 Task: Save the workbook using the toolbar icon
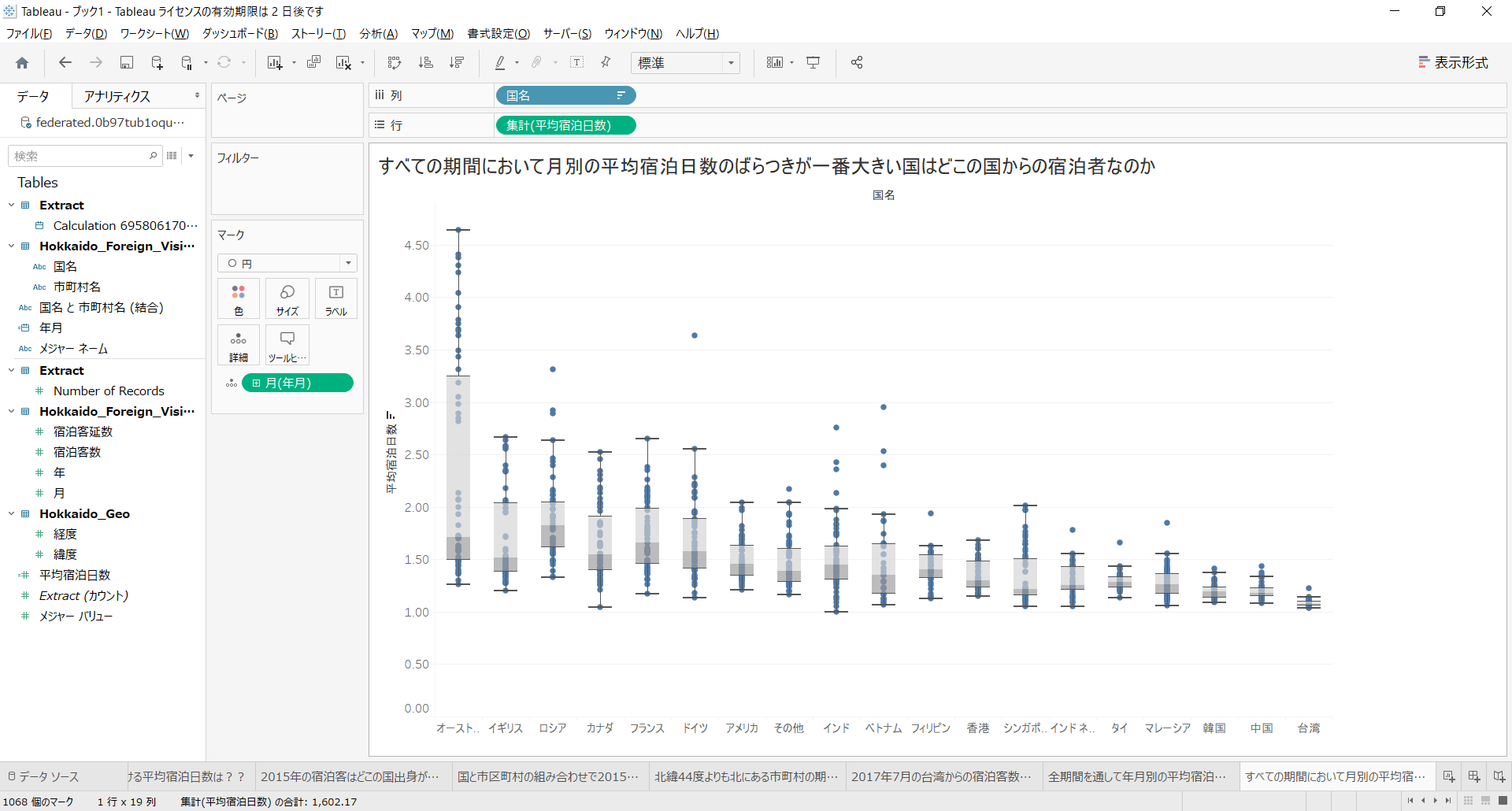click(x=126, y=63)
